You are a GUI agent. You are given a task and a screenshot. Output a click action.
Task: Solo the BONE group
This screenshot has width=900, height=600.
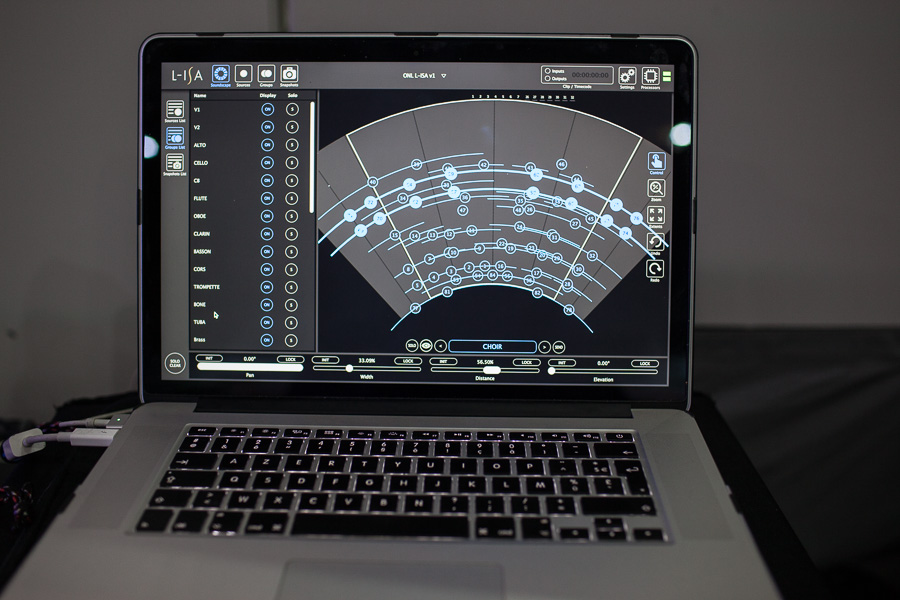(x=292, y=305)
